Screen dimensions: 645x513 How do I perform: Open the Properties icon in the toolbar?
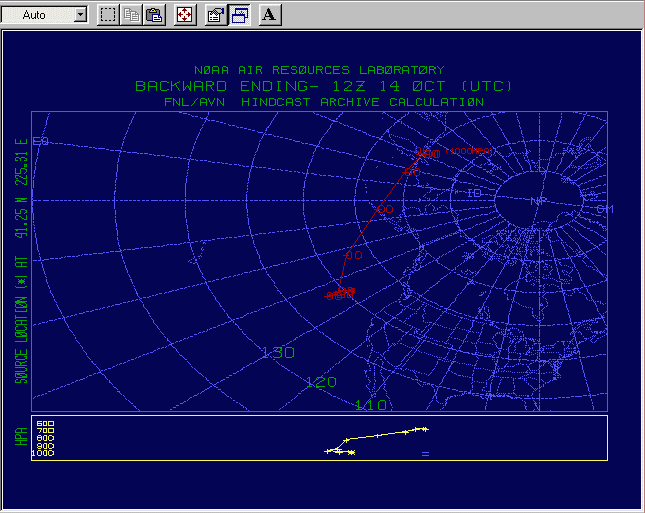point(215,15)
